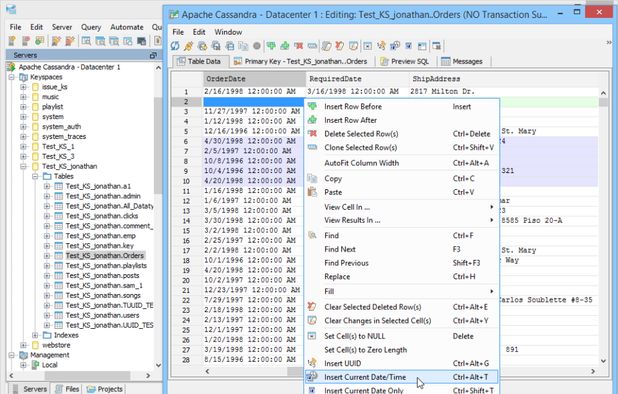618x394 pixels.
Task: Click cell "2817 Milton Dr." in ShipAddress
Action: pyautogui.click(x=503, y=91)
